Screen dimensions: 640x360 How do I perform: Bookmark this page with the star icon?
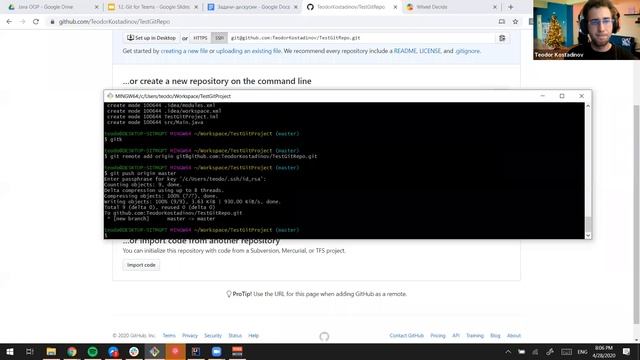[516, 22]
